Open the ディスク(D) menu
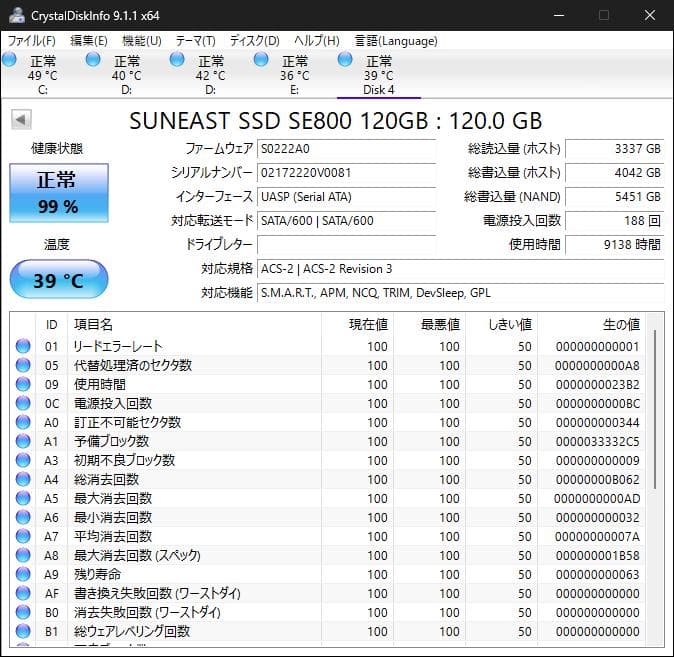This screenshot has height=657, width=674. (255, 41)
